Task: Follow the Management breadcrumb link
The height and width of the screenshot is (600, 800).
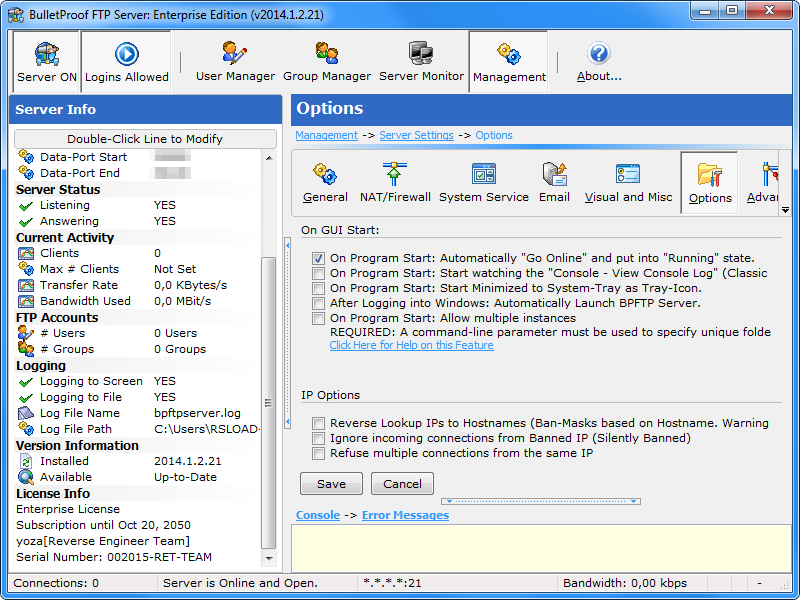Action: coord(327,135)
